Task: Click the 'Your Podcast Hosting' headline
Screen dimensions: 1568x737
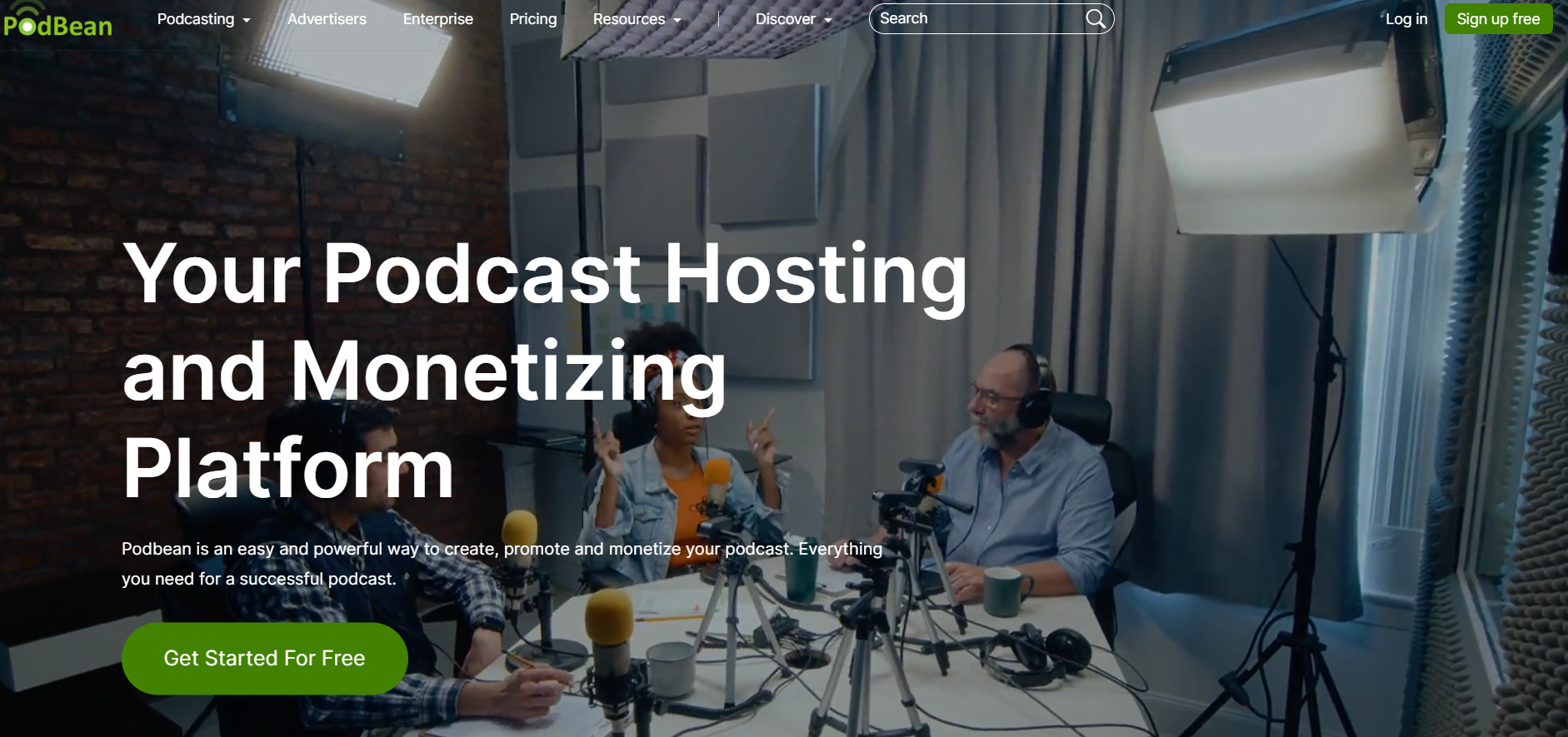Action: (x=545, y=273)
